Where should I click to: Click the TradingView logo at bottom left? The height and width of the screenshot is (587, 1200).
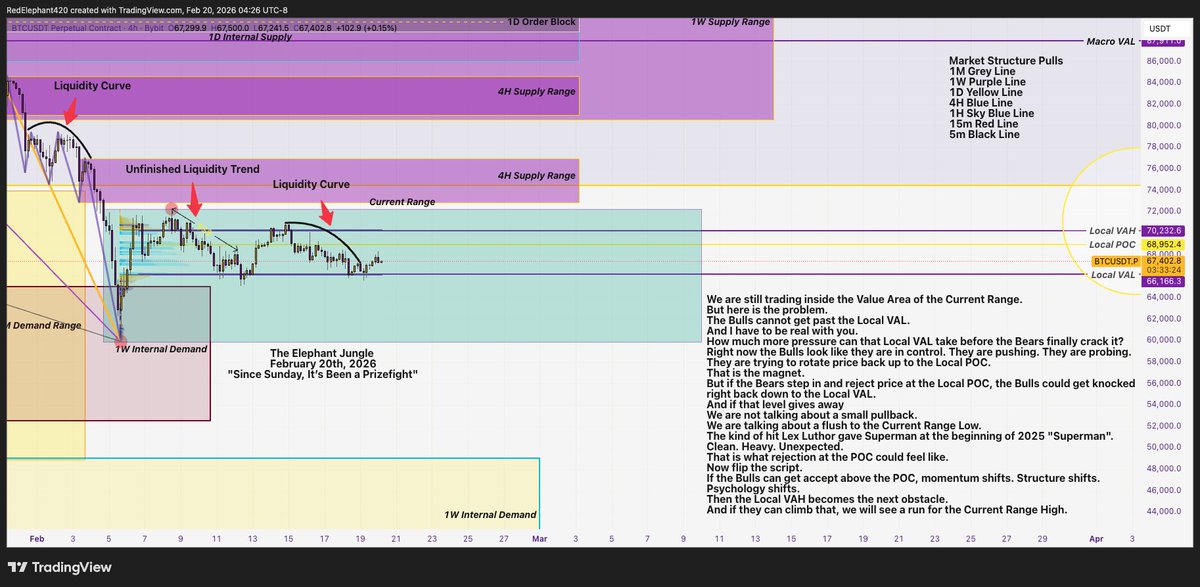pos(59,568)
